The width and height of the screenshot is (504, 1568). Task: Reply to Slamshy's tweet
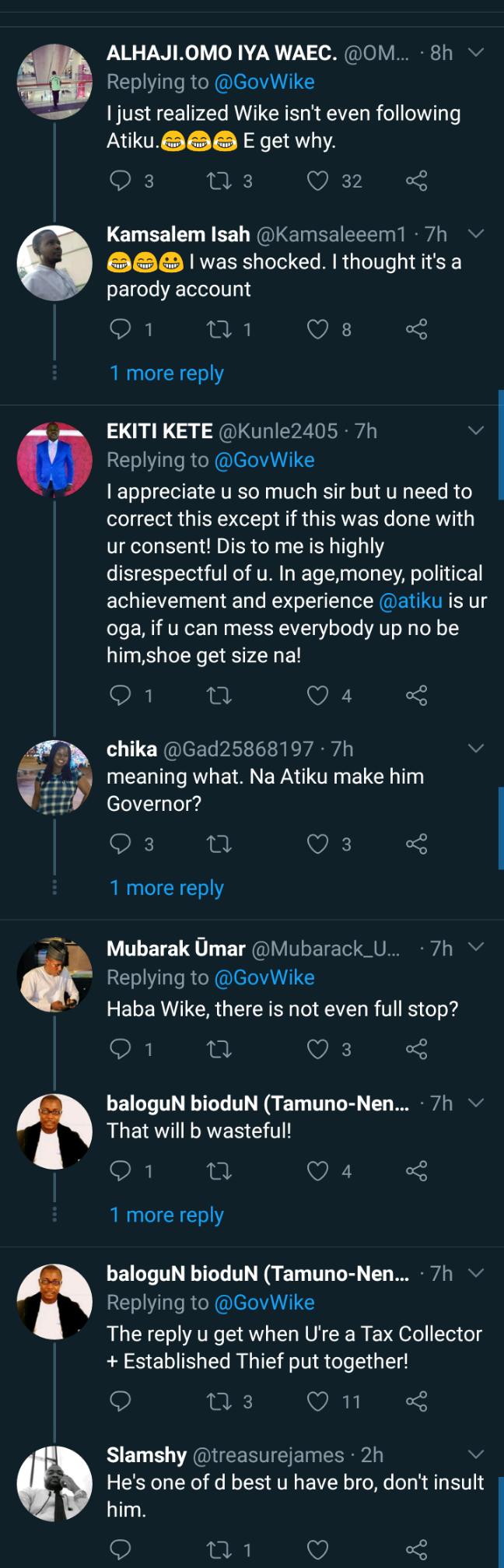click(x=121, y=1549)
